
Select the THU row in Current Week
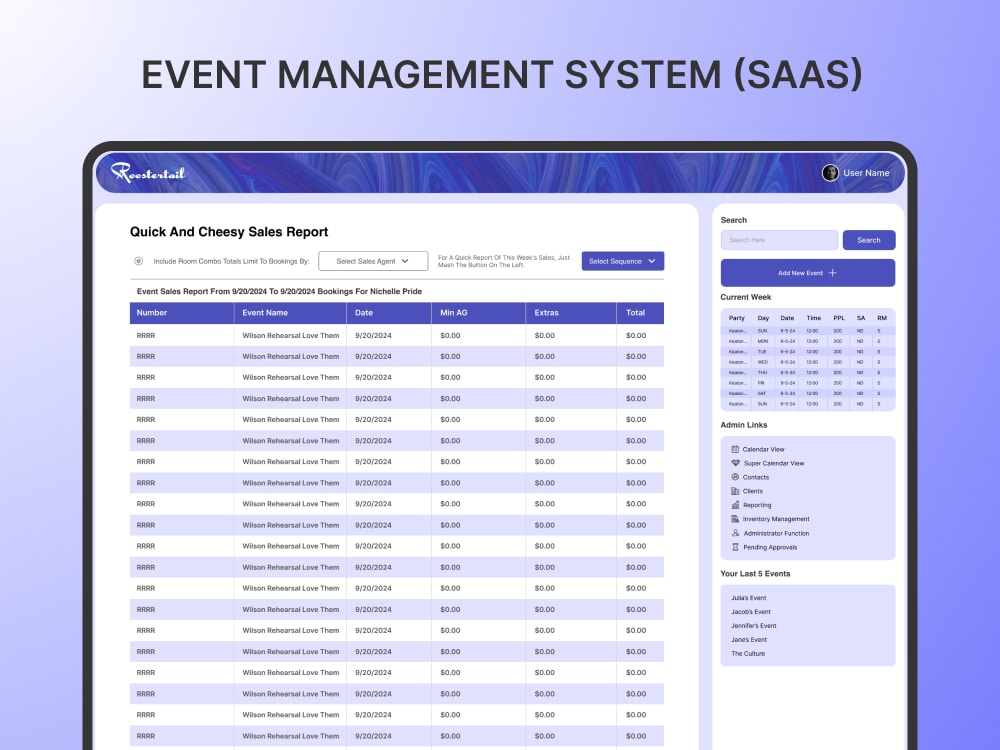click(x=808, y=372)
